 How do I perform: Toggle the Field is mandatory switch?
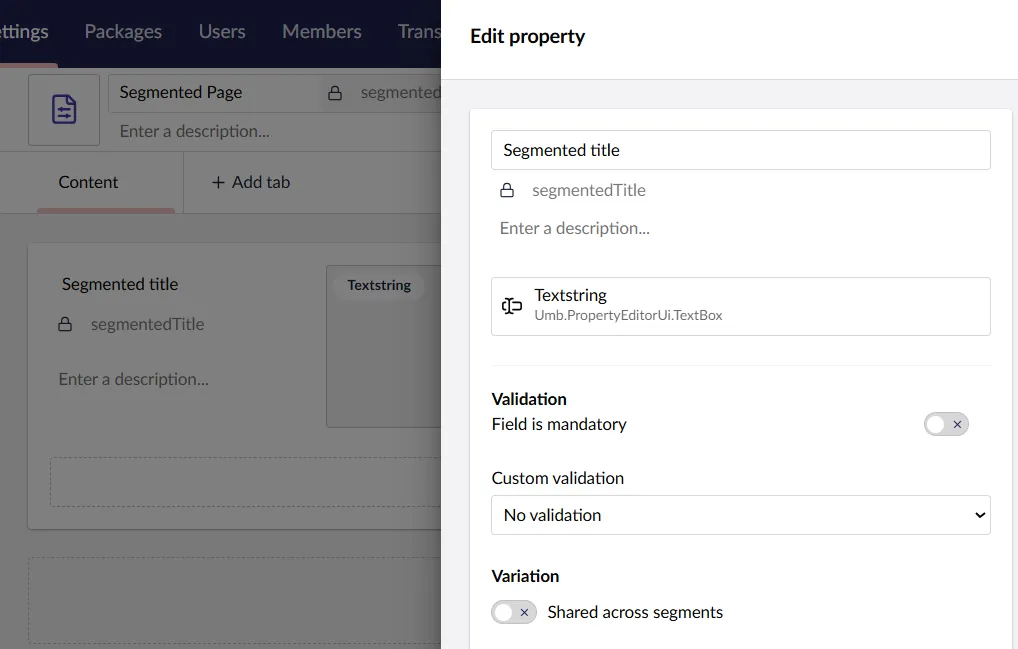click(945, 424)
